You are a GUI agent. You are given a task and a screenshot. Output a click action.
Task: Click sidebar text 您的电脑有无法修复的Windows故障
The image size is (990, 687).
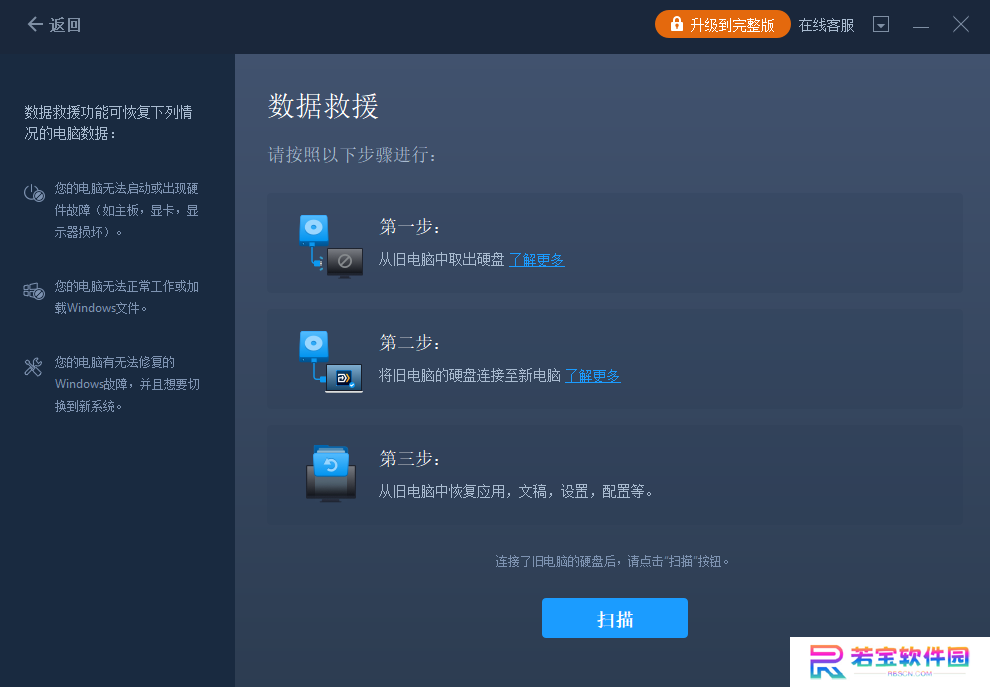click(x=127, y=384)
